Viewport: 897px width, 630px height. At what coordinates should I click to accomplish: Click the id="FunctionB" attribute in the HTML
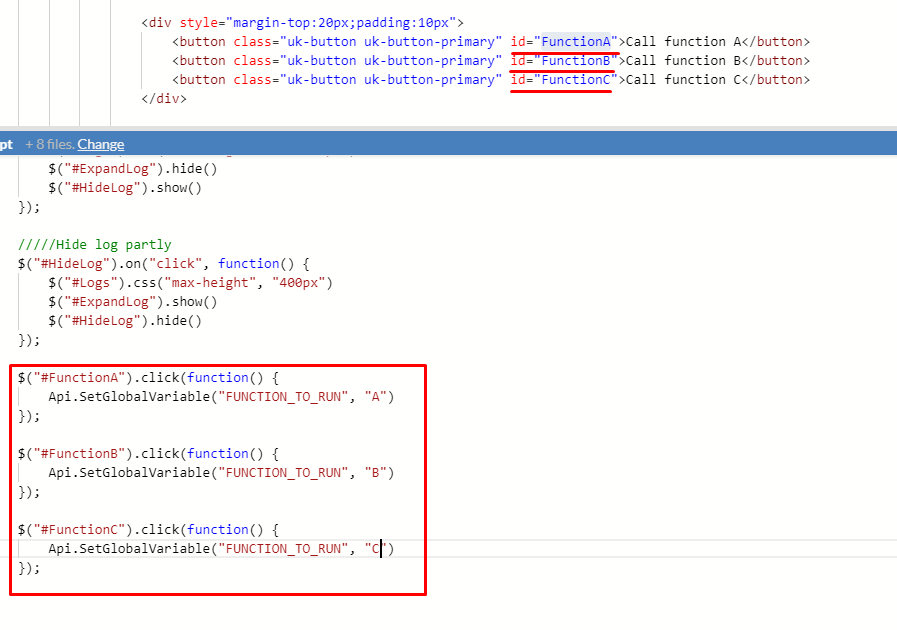(564, 61)
